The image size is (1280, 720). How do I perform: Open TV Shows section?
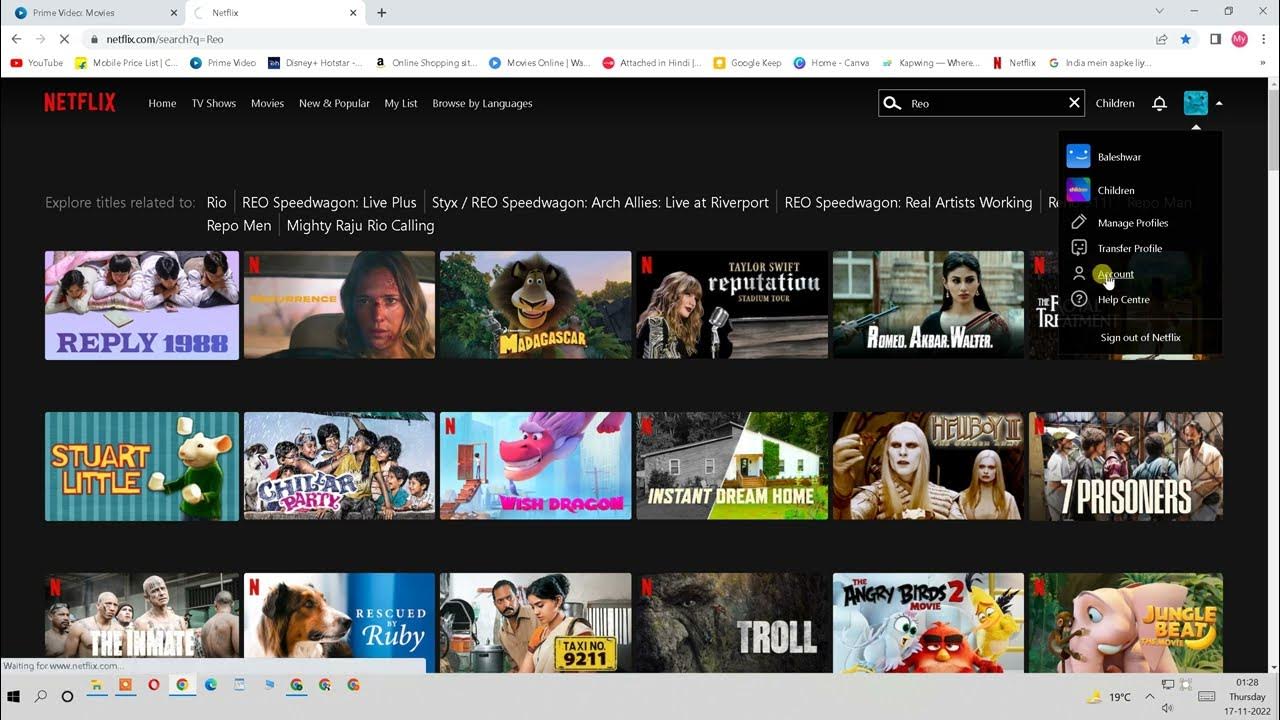pyautogui.click(x=214, y=103)
